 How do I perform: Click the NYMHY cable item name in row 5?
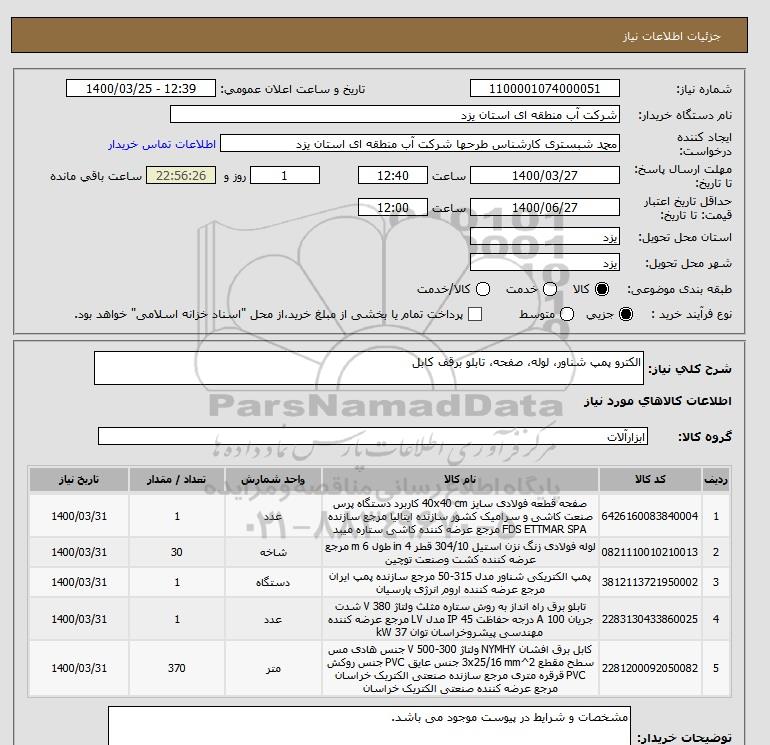tap(460, 669)
